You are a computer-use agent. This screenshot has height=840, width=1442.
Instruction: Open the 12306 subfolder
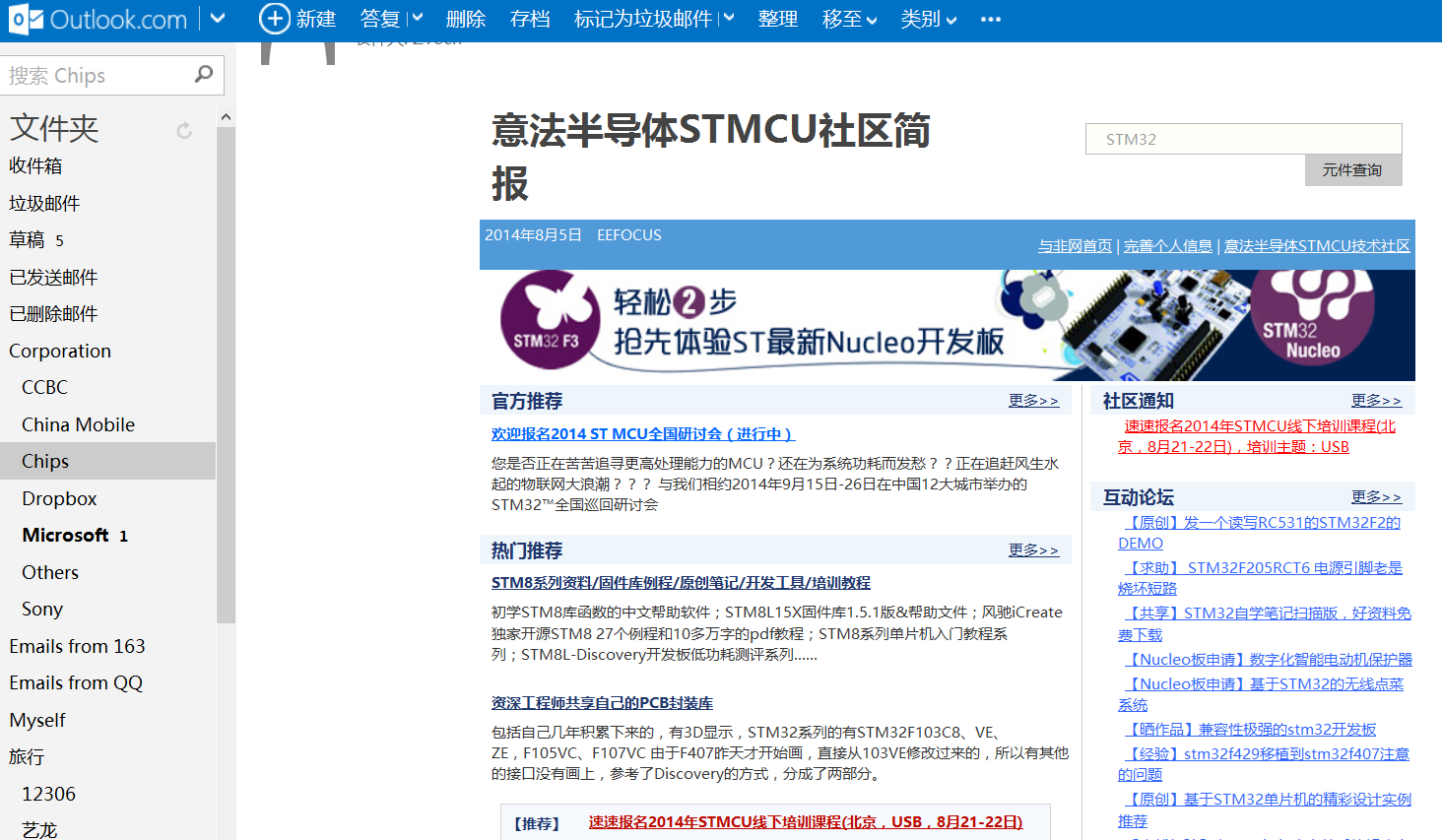pos(48,794)
